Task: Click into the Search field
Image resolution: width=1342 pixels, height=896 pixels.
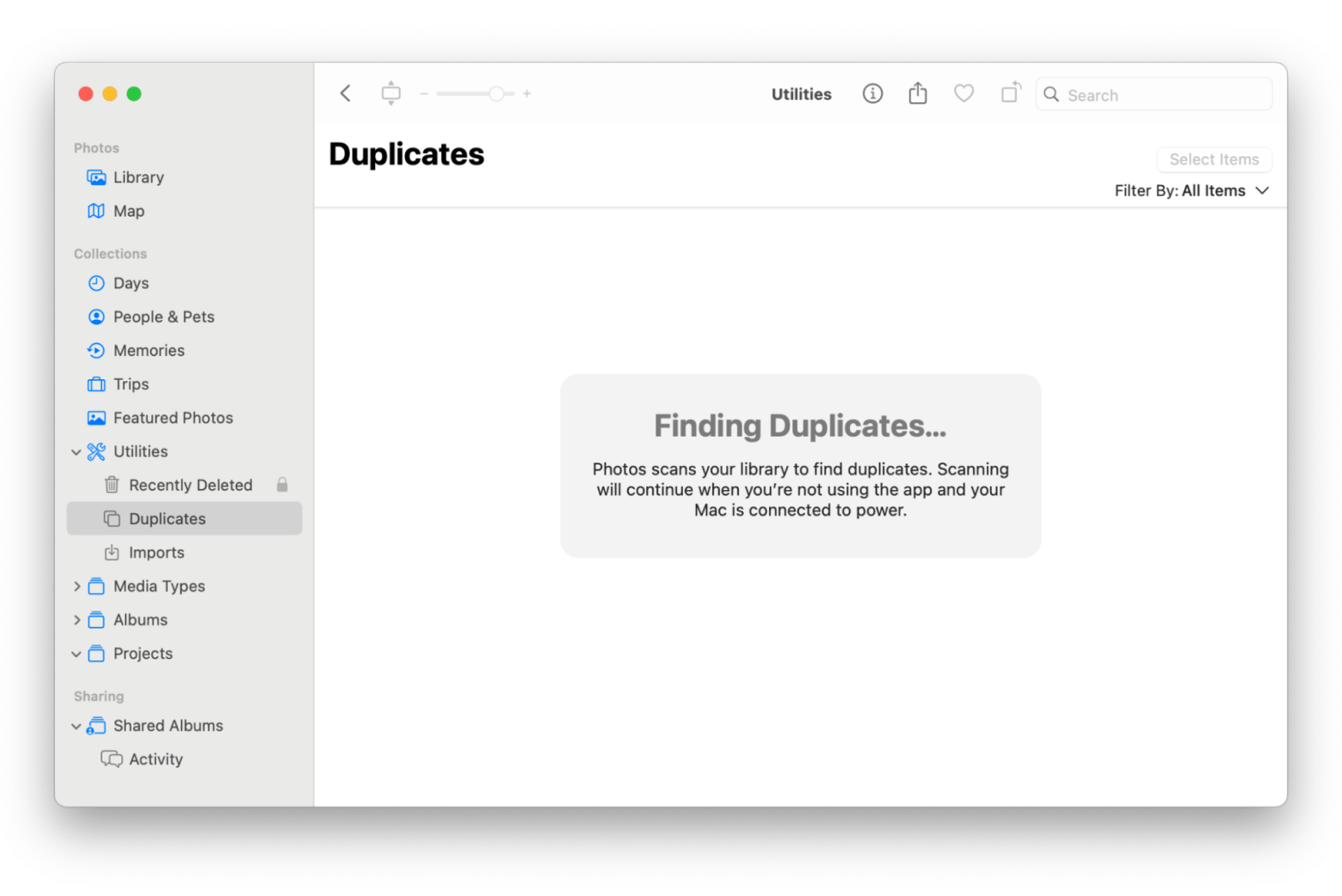Action: [1154, 95]
